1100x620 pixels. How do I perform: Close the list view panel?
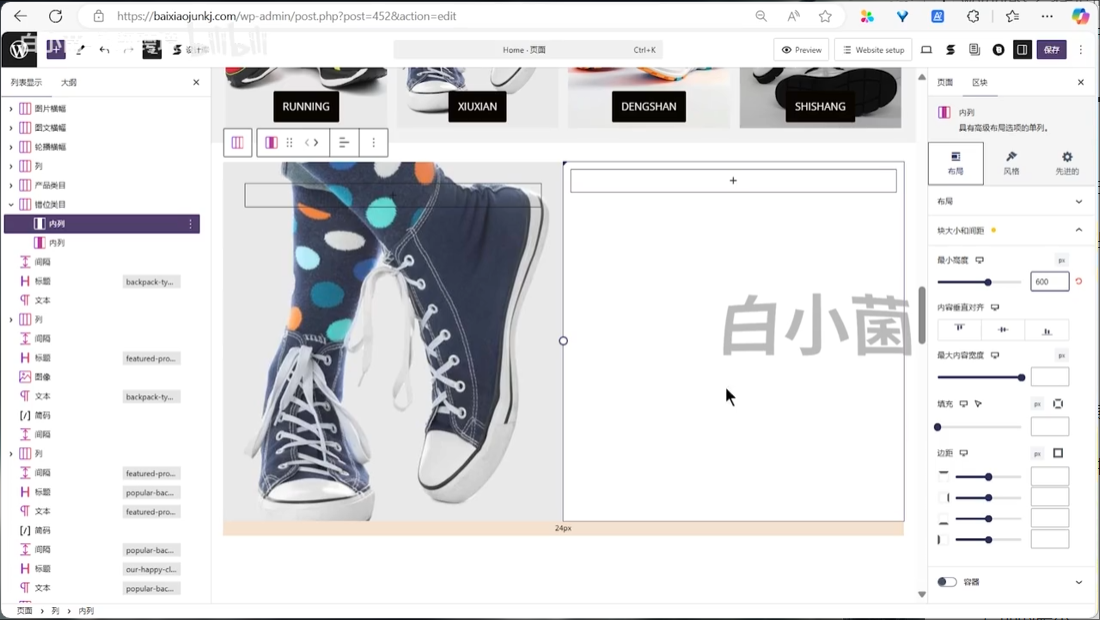click(x=196, y=82)
